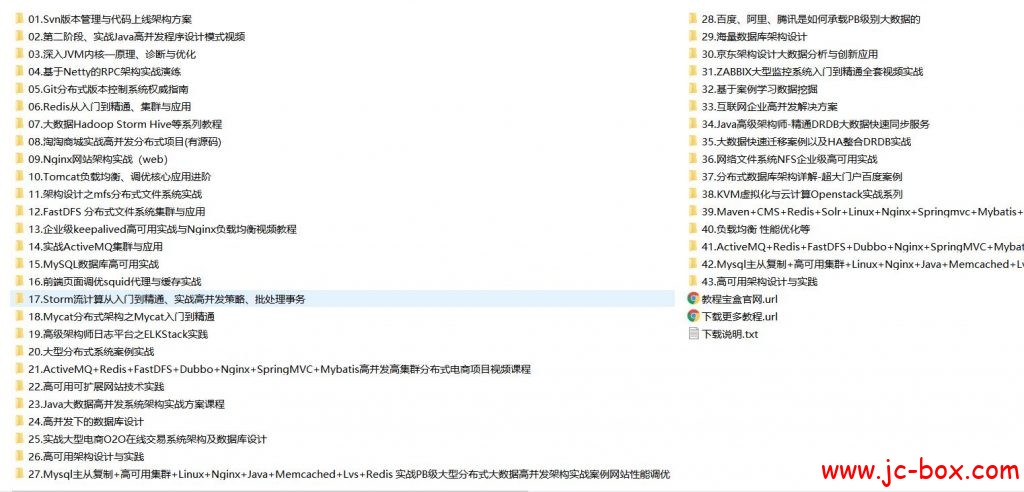The height and width of the screenshot is (492, 1024).
Task: Select 02.第二阶段、实战Java高并发程序设计模式视频
Action: 136,37
